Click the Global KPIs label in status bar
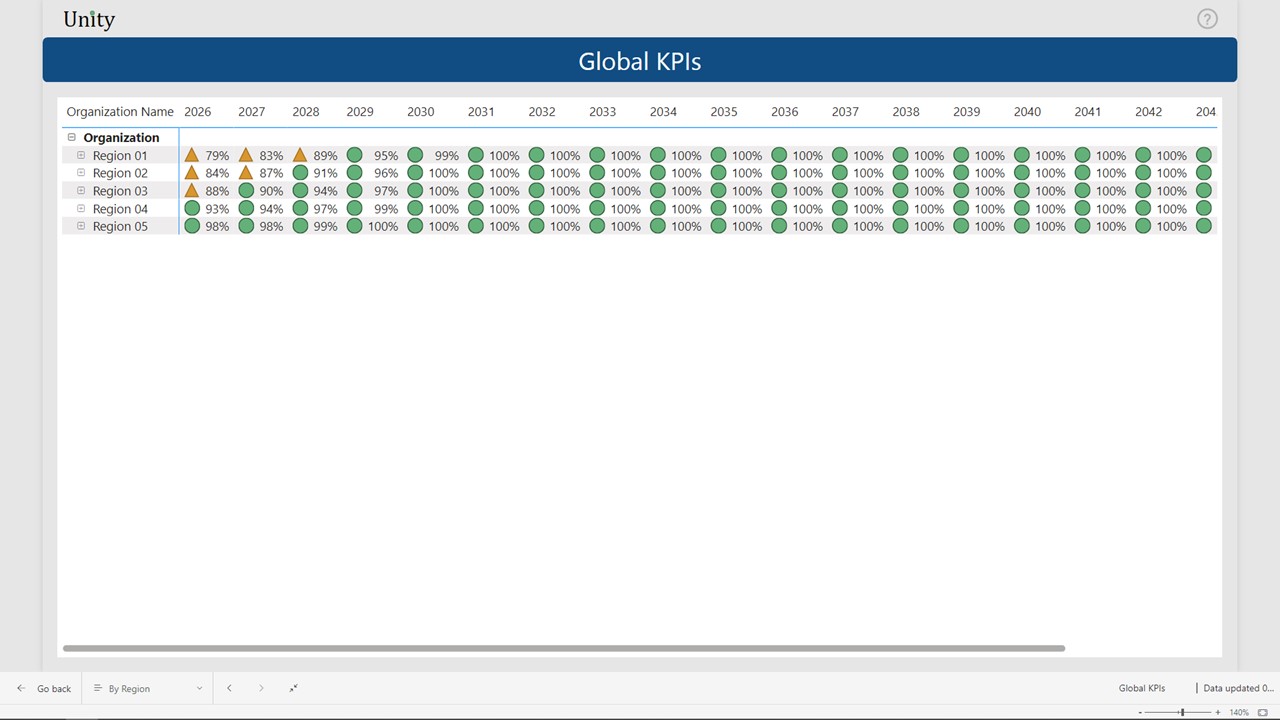This screenshot has height=720, width=1280. point(1142,688)
